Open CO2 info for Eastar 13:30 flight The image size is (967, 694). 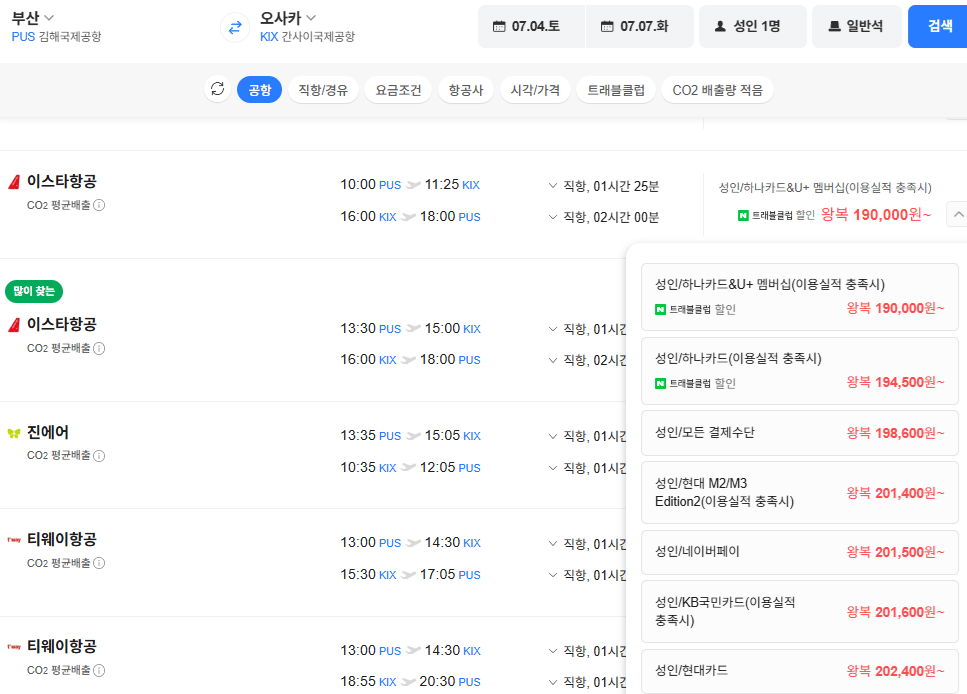point(99,348)
